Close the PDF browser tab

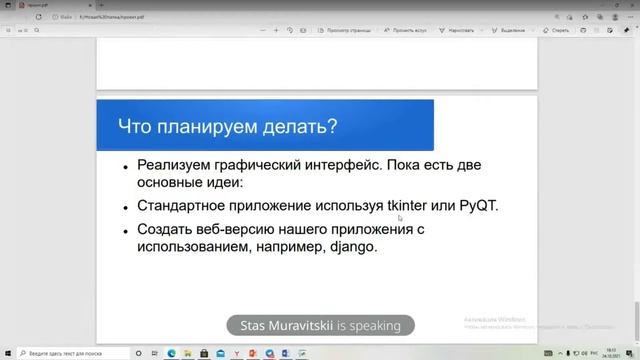pyautogui.click(x=90, y=5)
